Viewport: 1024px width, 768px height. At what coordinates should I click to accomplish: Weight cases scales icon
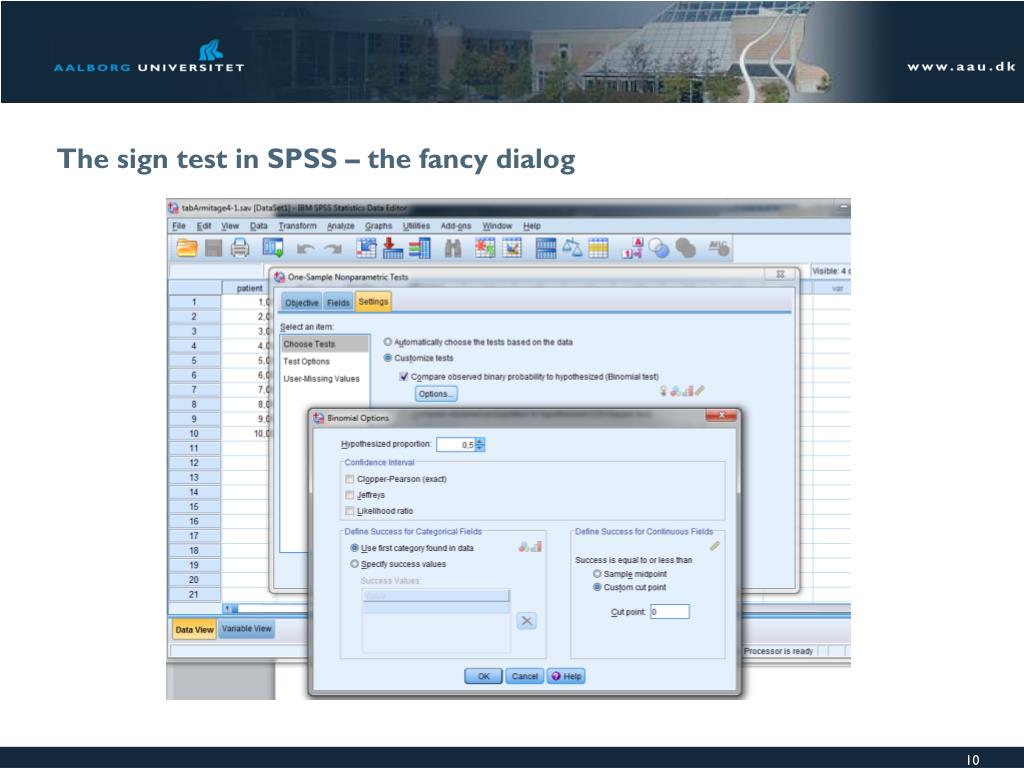click(572, 248)
